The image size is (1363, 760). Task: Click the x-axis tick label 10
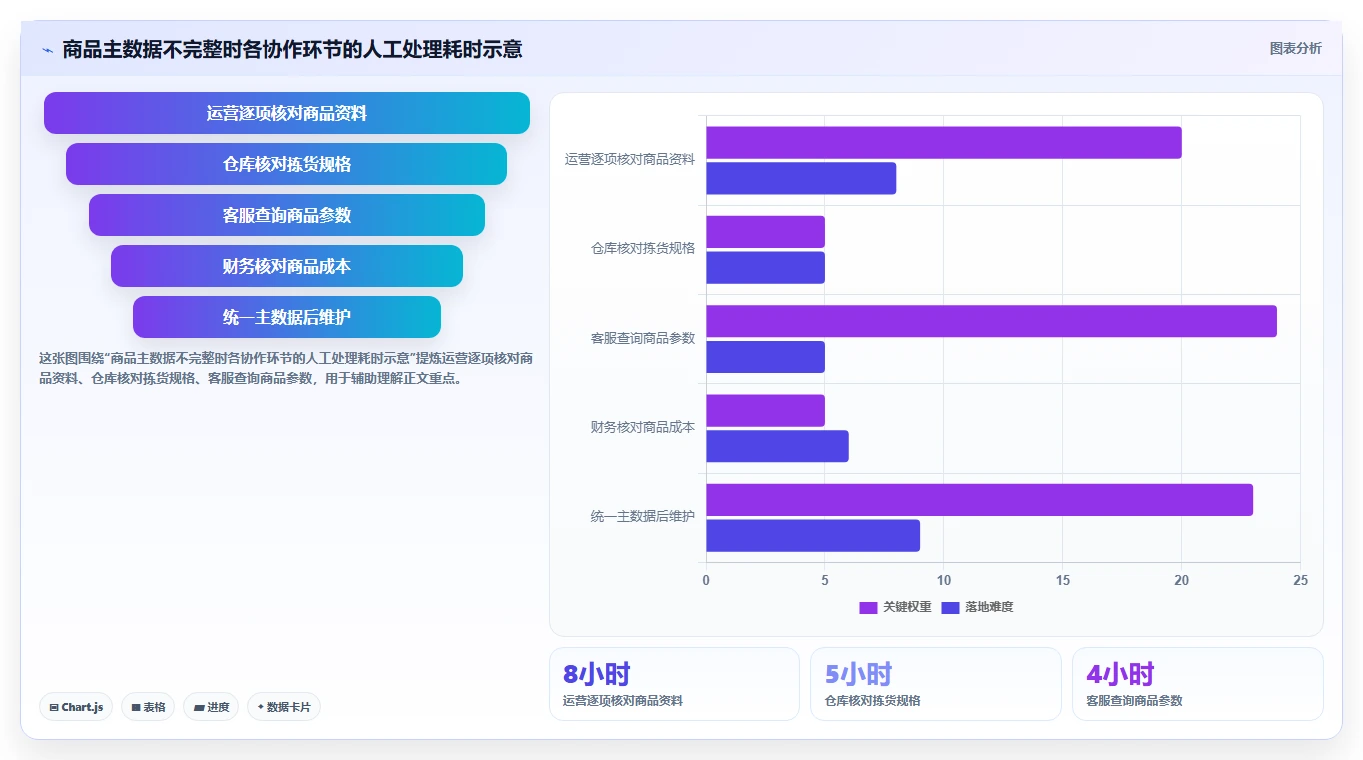[x=943, y=580]
